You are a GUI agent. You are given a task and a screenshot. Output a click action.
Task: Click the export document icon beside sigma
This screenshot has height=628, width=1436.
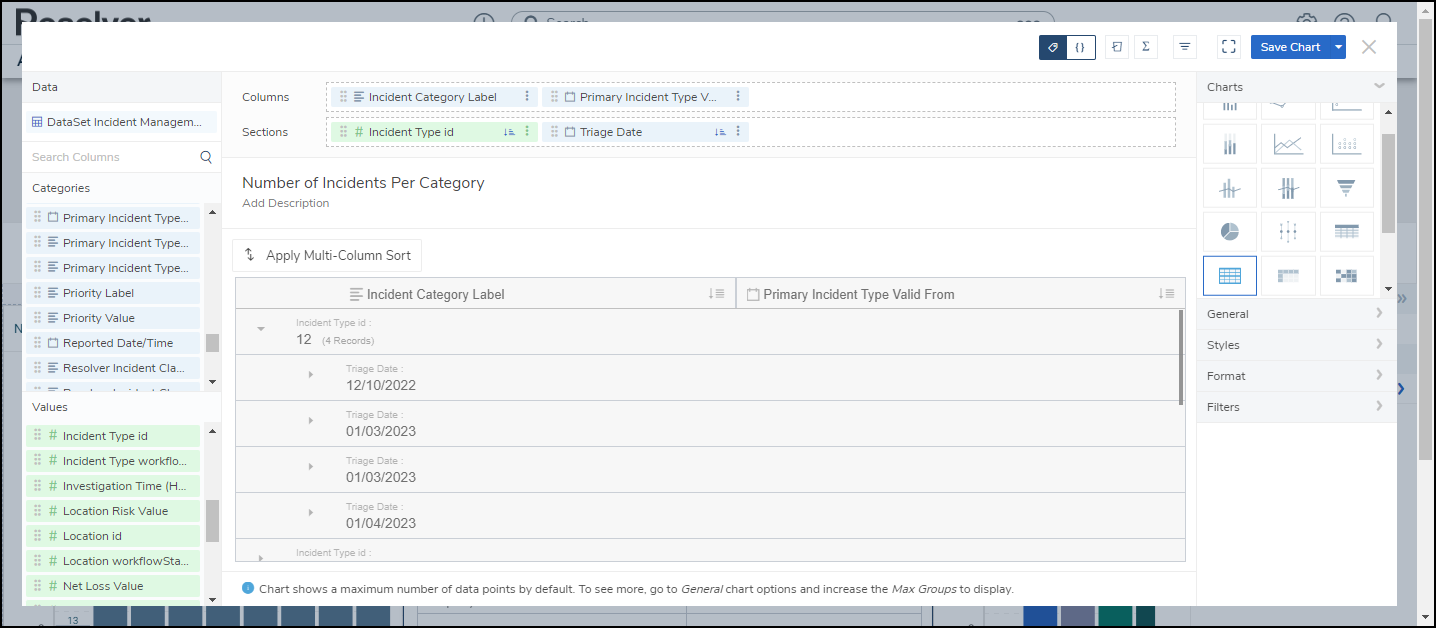click(x=1117, y=47)
